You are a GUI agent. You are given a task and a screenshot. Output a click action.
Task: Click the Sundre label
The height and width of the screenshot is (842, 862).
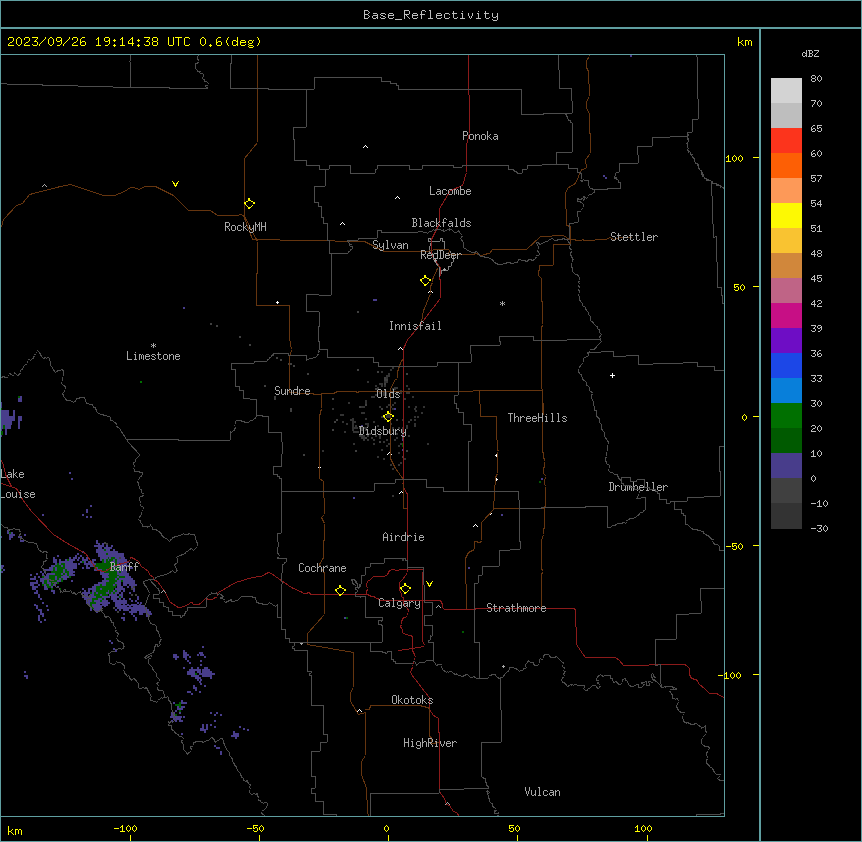click(x=292, y=391)
